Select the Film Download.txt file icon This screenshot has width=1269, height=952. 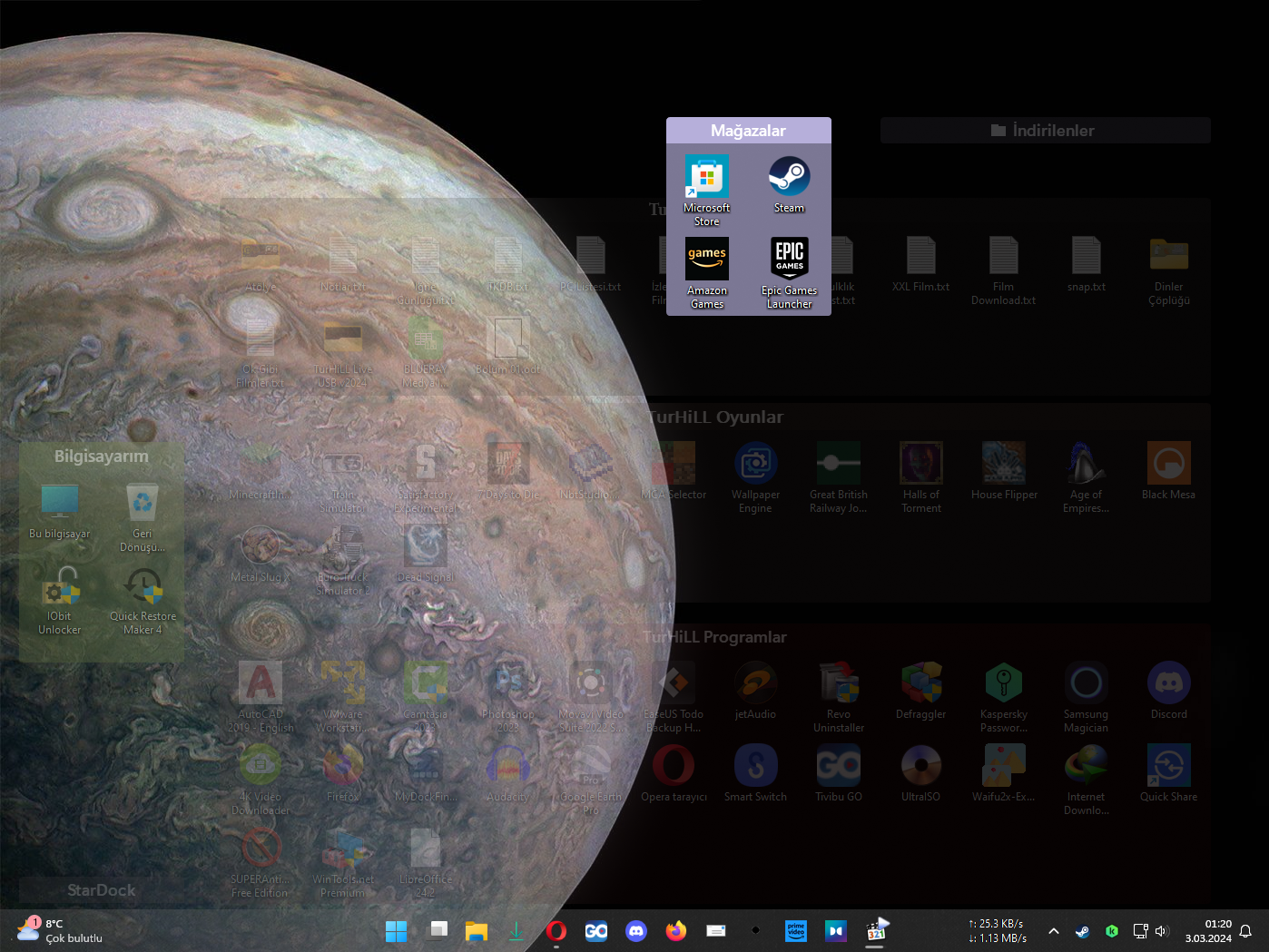click(1004, 270)
